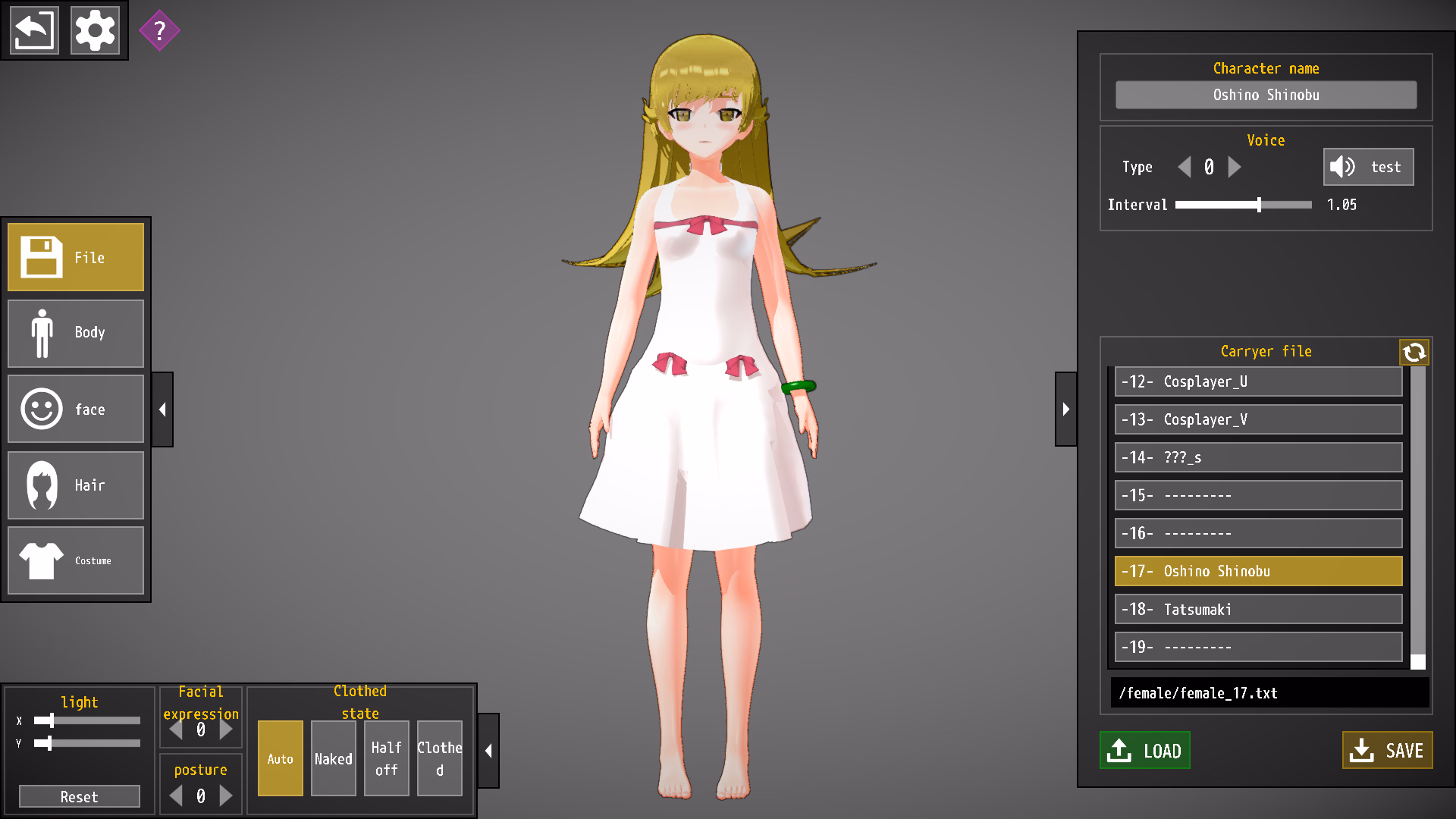Image resolution: width=1456 pixels, height=819 pixels.
Task: Refresh the Carryer file list
Action: [1414, 352]
